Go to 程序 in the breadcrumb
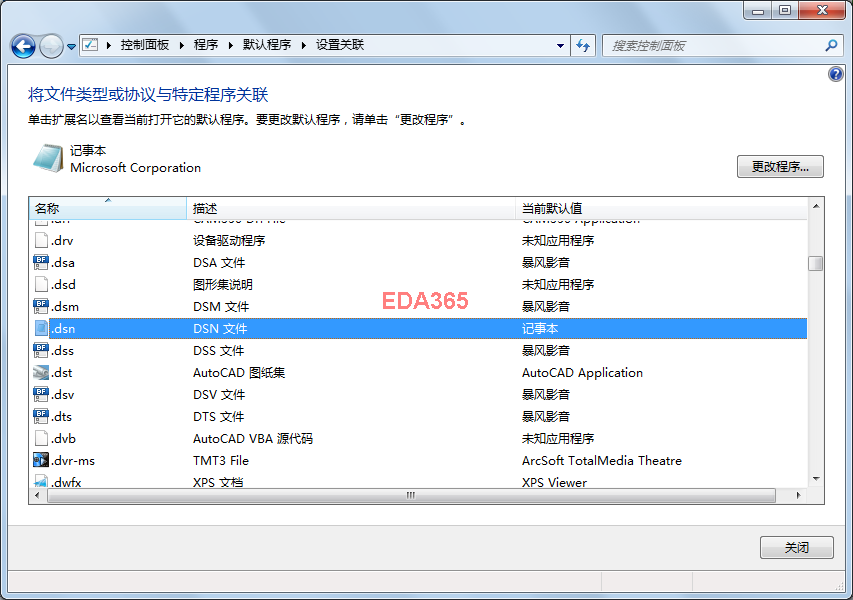The height and width of the screenshot is (600, 853). pyautogui.click(x=206, y=45)
